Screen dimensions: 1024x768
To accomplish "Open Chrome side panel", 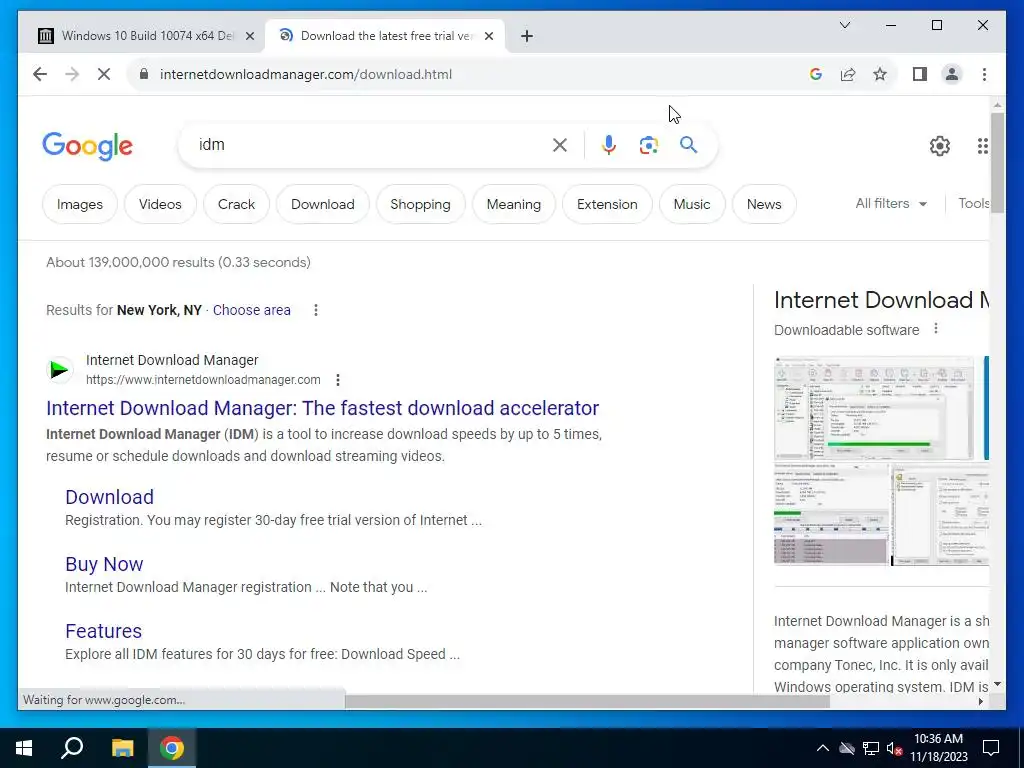I will tap(920, 74).
